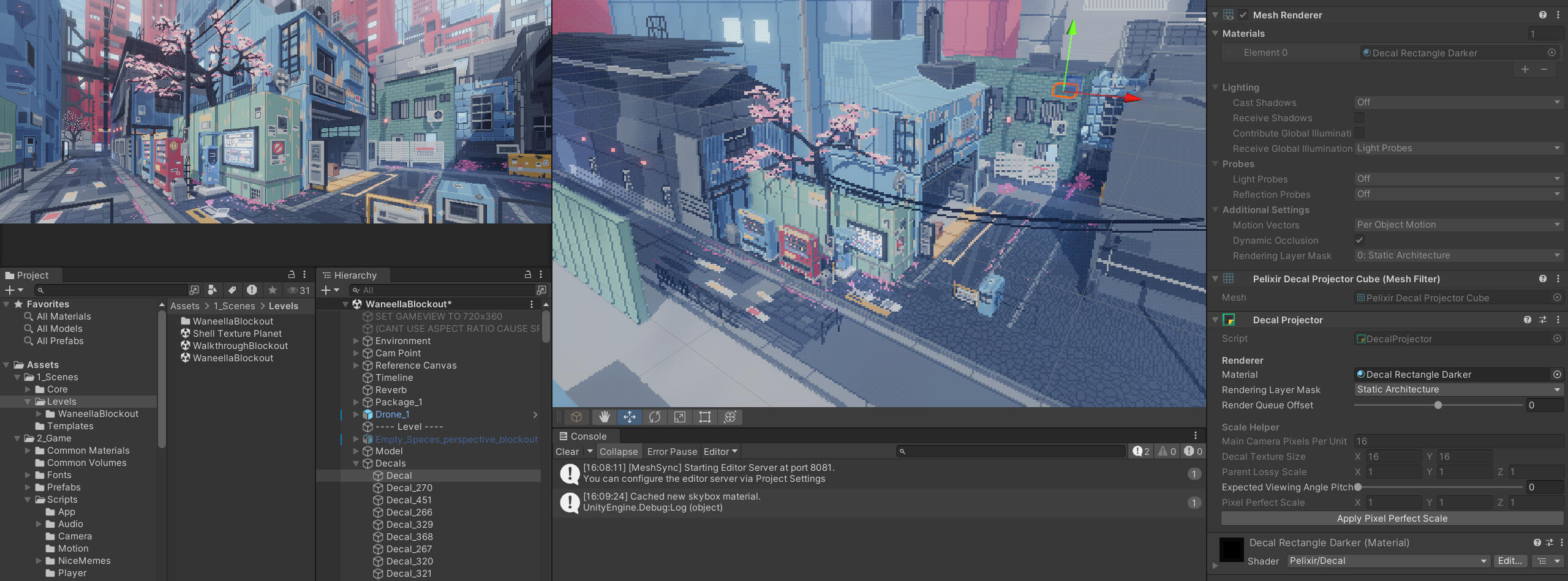Open the Rect Transform tool
The width and height of the screenshot is (1568, 581).
(704, 417)
